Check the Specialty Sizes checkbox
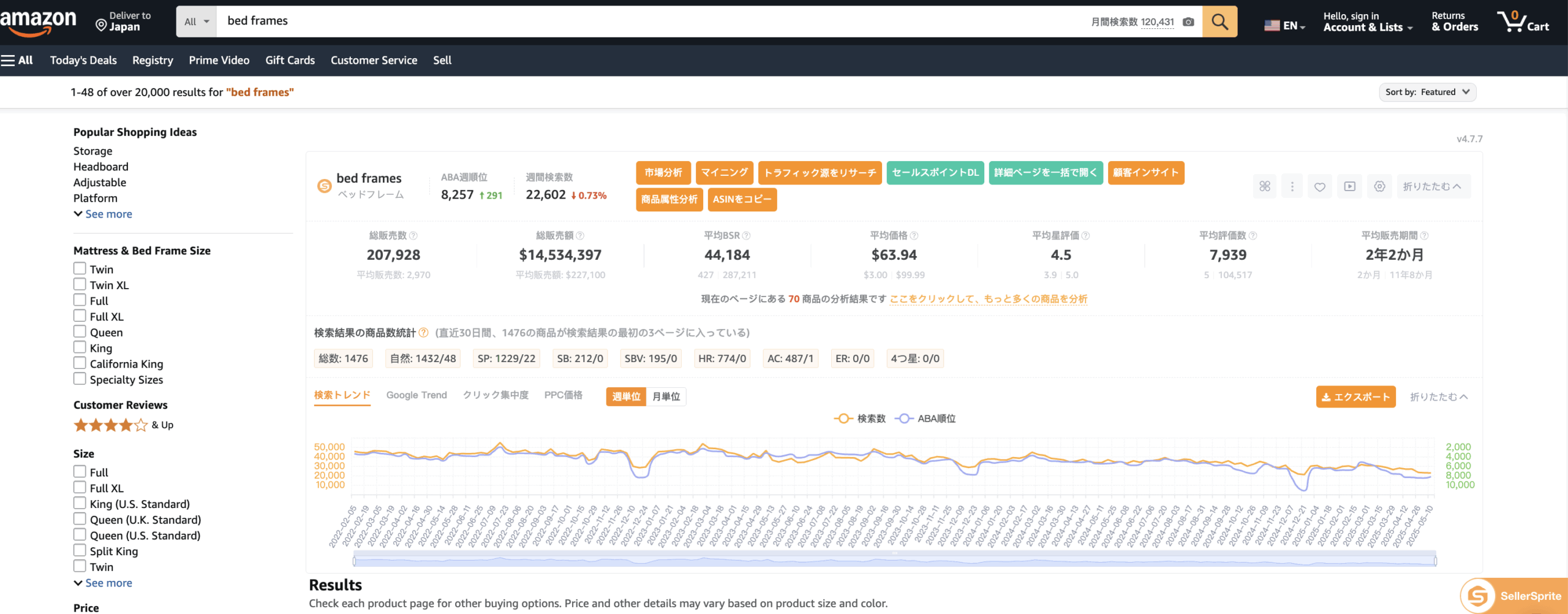 pyautogui.click(x=80, y=379)
